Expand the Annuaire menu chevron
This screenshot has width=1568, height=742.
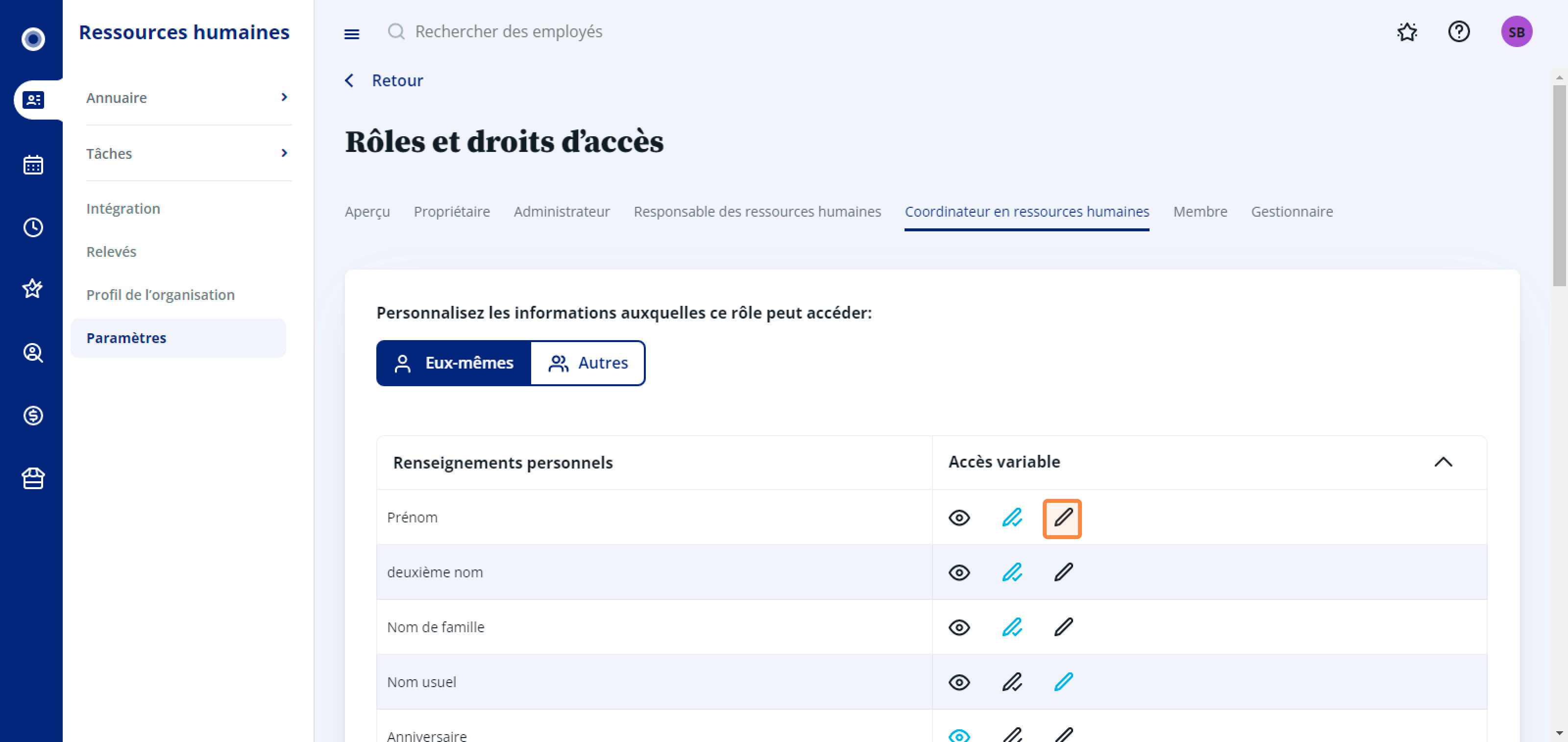click(284, 98)
